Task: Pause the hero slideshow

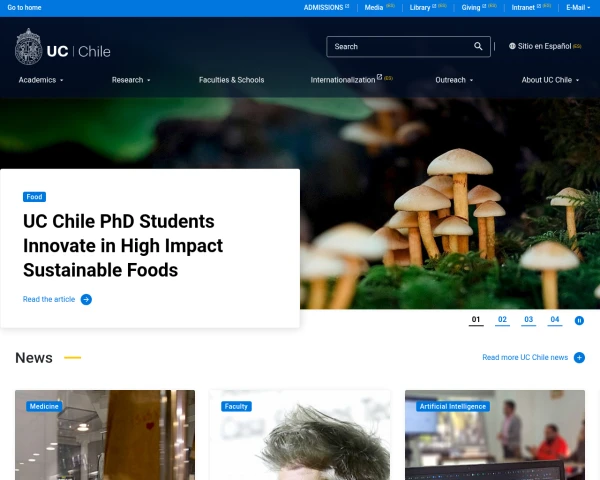Action: pyautogui.click(x=579, y=320)
